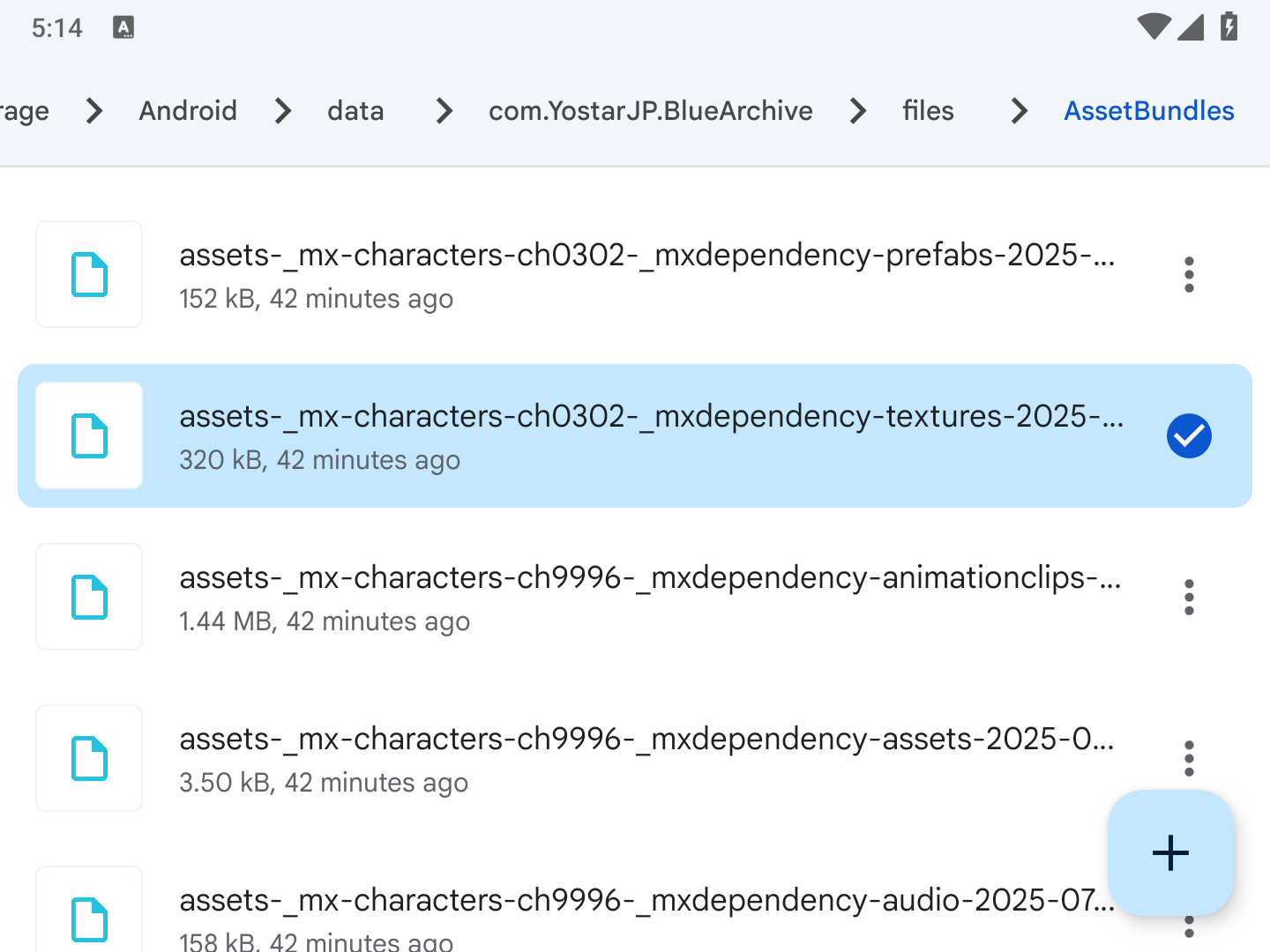Click chevron between data and com.YostarJP.BlueArchive

pyautogui.click(x=444, y=111)
